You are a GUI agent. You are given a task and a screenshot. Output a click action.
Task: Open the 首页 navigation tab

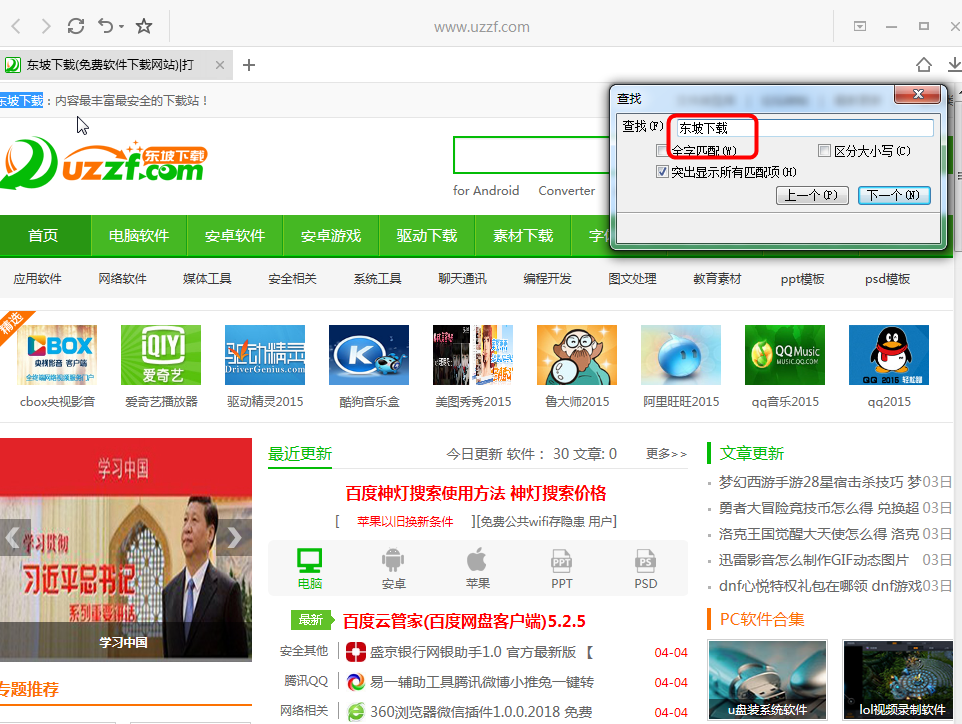pyautogui.click(x=44, y=236)
